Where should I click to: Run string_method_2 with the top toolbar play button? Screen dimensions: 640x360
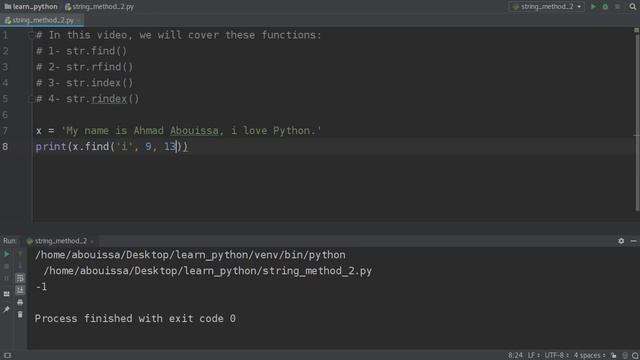[x=593, y=7]
